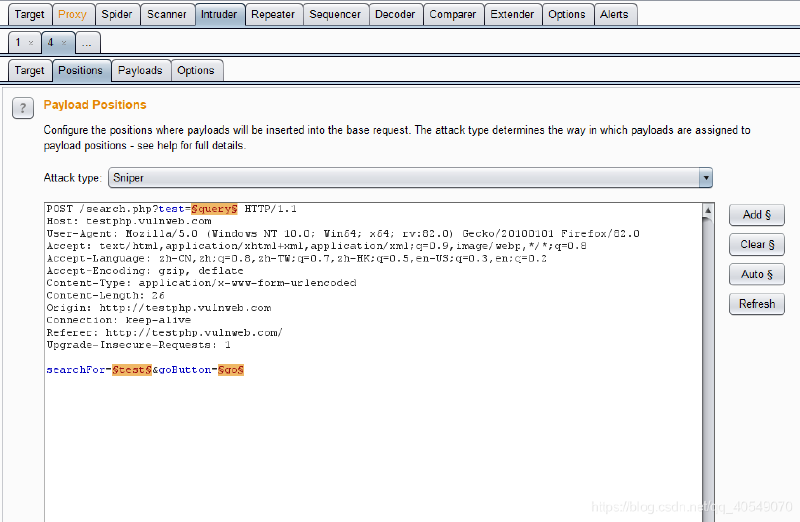This screenshot has width=800, height=522.
Task: Click the Accept: text/html header line
Action: pyautogui.click(x=316, y=246)
